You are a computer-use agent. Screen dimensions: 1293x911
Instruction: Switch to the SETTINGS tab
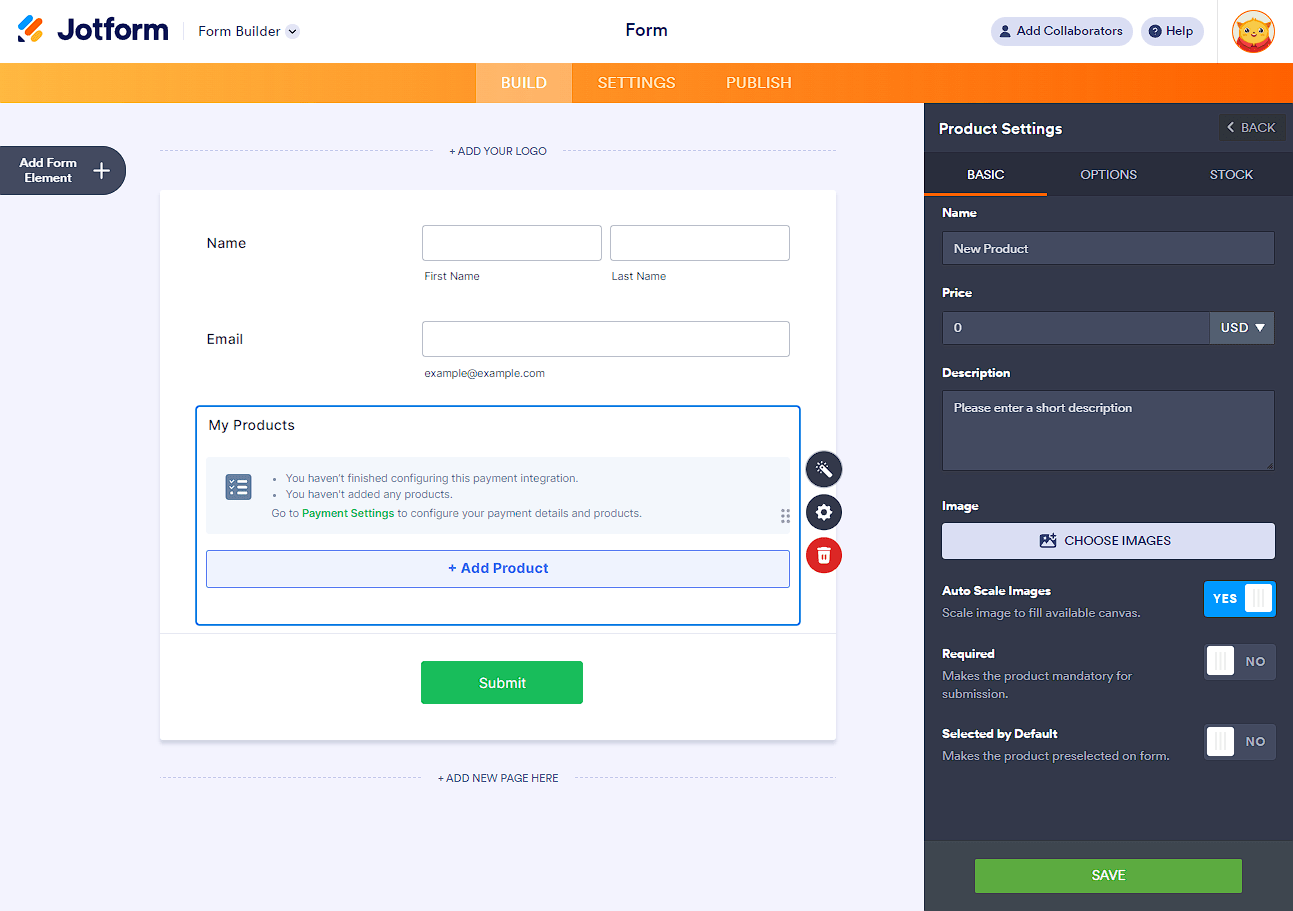[x=636, y=83]
